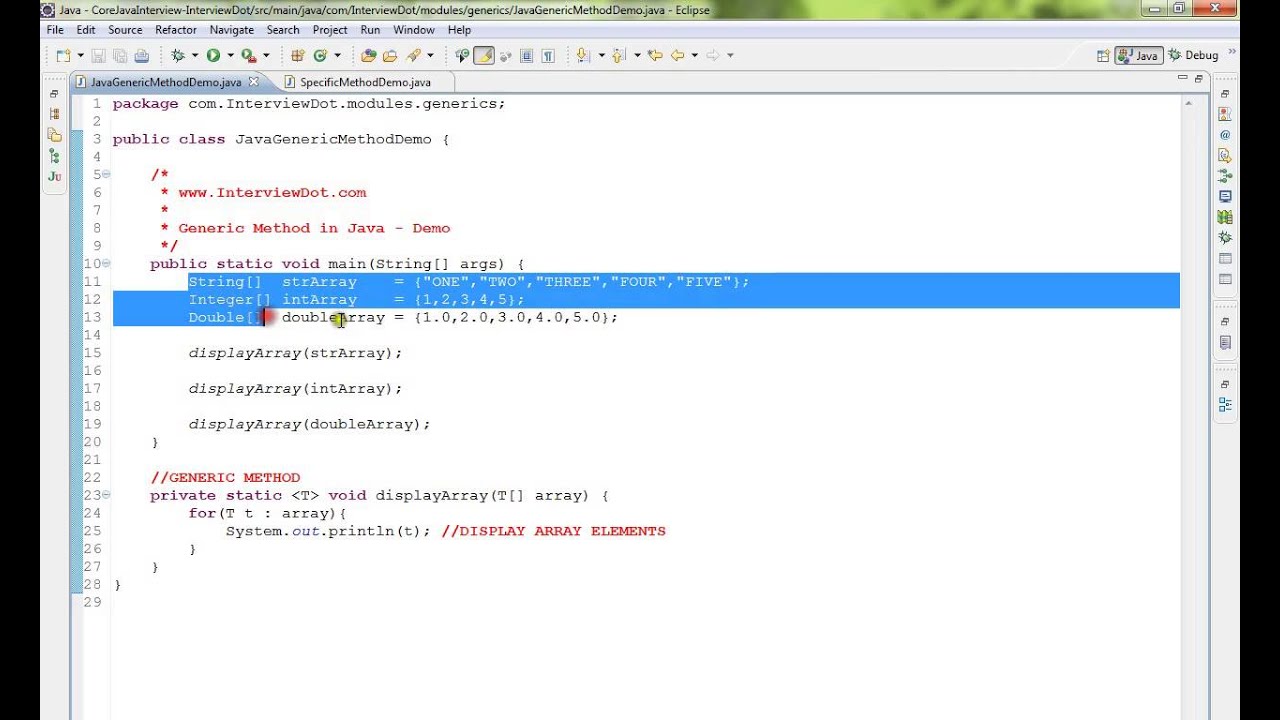1280x720 pixels.
Task: Click the Open Perspective icon
Action: point(1103,56)
